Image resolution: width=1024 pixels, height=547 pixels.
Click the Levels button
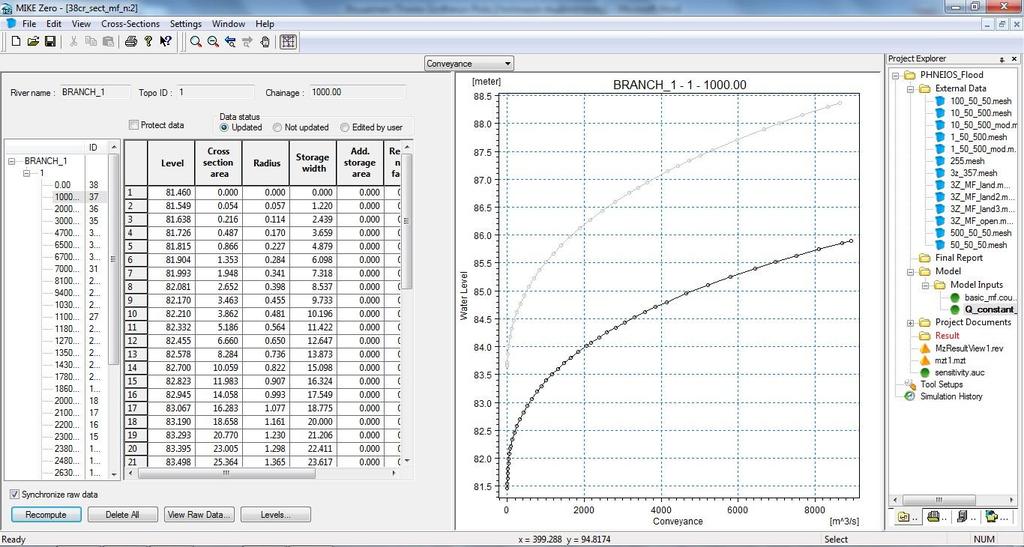click(276, 514)
